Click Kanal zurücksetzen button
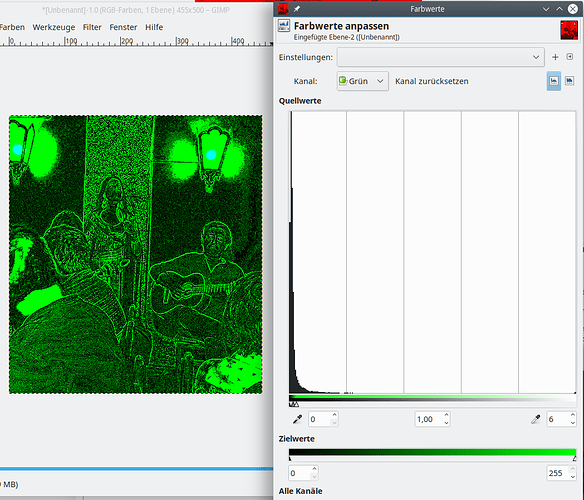 pyautogui.click(x=432, y=81)
